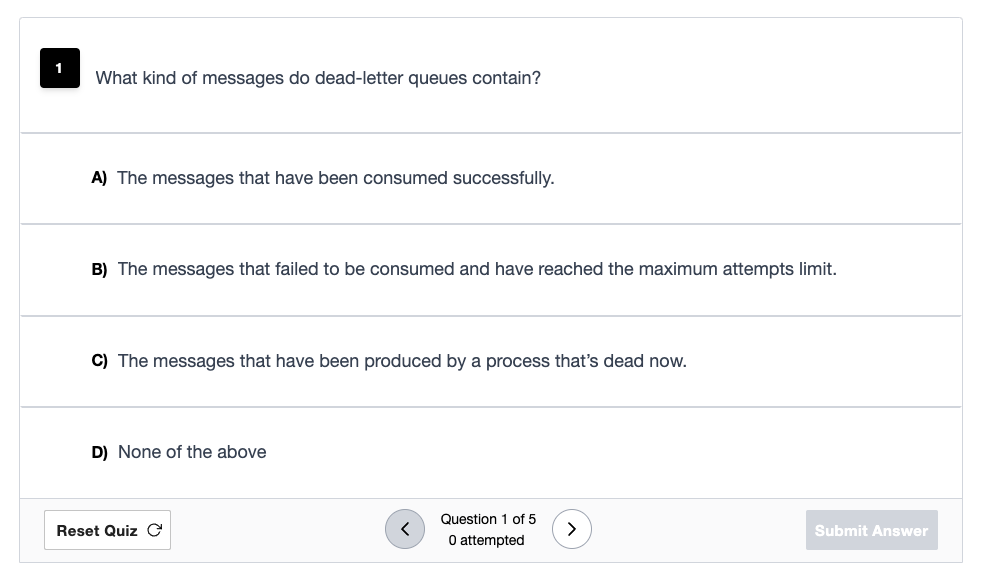Click the letter D) option label

point(99,452)
